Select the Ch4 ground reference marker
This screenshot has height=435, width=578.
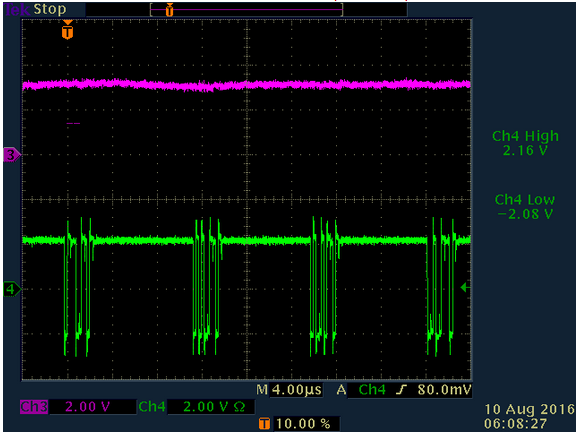pyautogui.click(x=12, y=289)
